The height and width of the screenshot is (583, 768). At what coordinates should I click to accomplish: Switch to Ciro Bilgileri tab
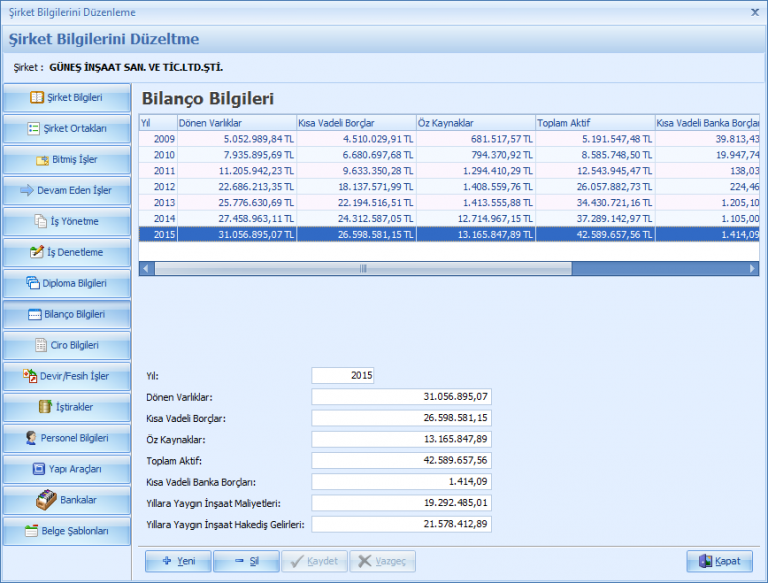67,345
